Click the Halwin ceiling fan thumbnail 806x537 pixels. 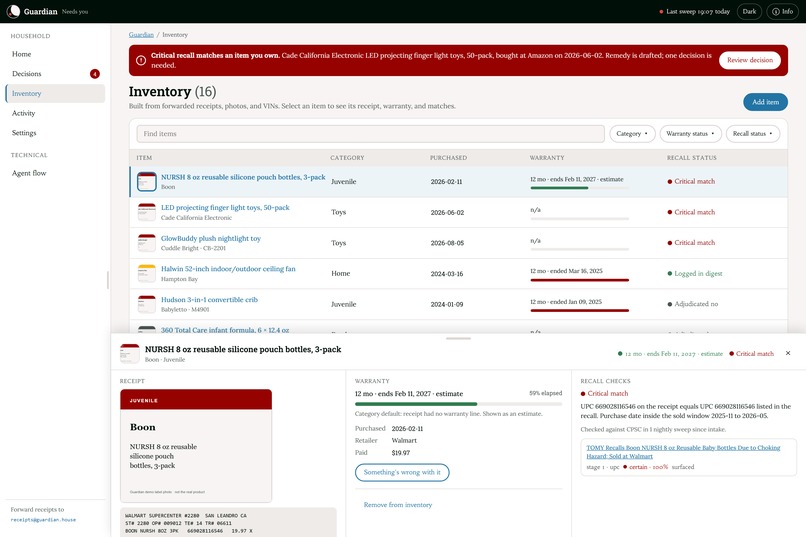tap(146, 273)
